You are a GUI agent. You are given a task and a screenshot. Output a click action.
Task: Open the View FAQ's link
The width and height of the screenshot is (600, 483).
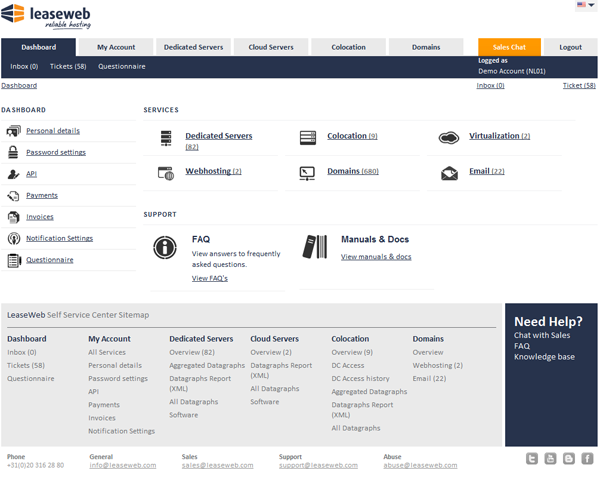click(x=209, y=278)
